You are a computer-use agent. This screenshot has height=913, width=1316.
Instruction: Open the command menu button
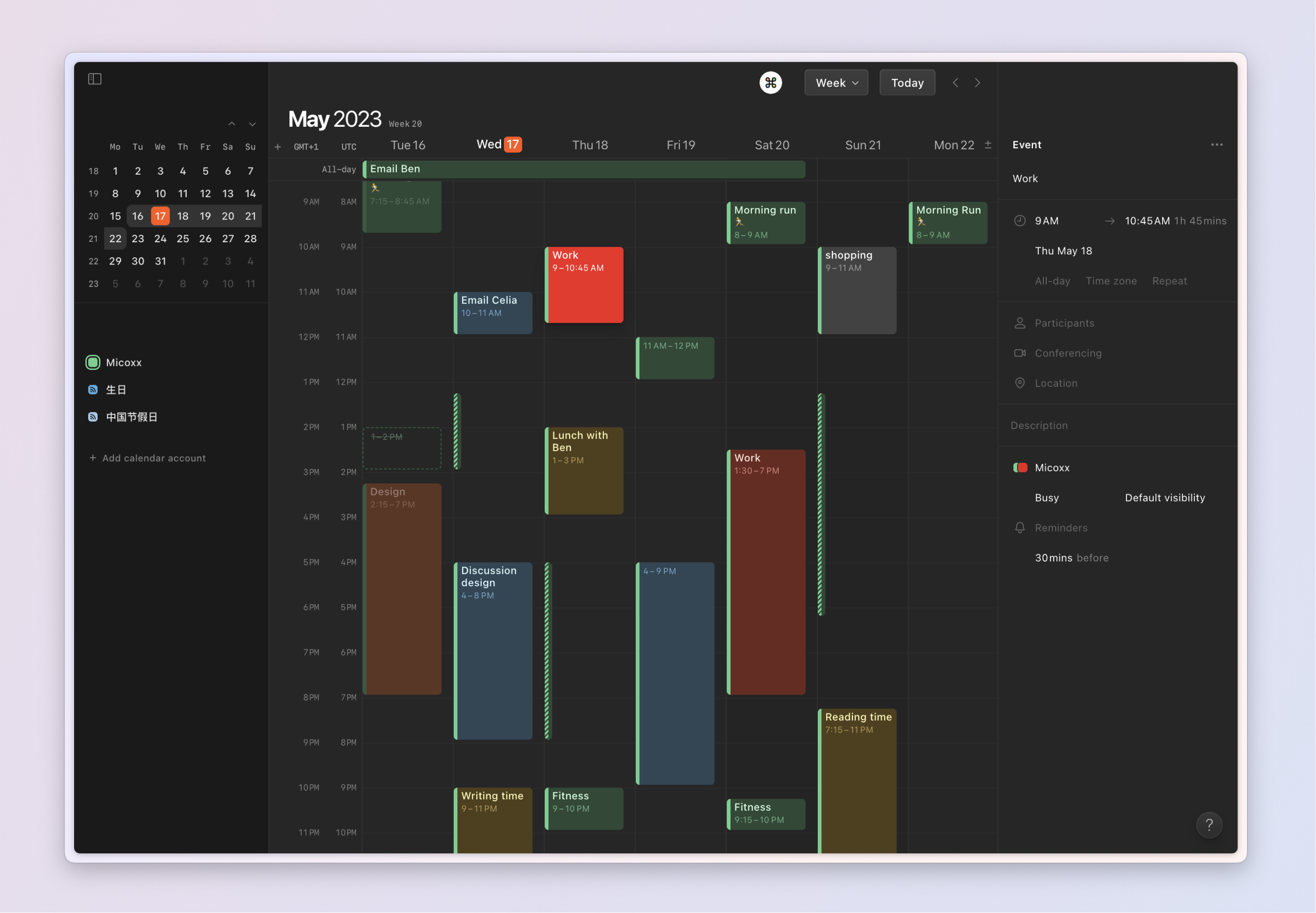[770, 83]
